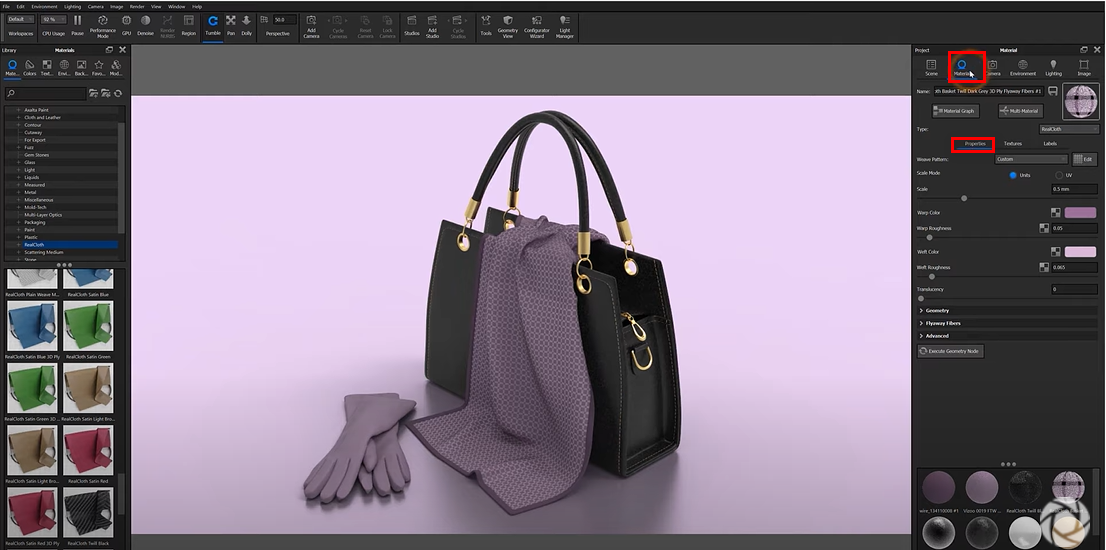Click the Material Graph button
The height and width of the screenshot is (550, 1106).
tap(954, 111)
